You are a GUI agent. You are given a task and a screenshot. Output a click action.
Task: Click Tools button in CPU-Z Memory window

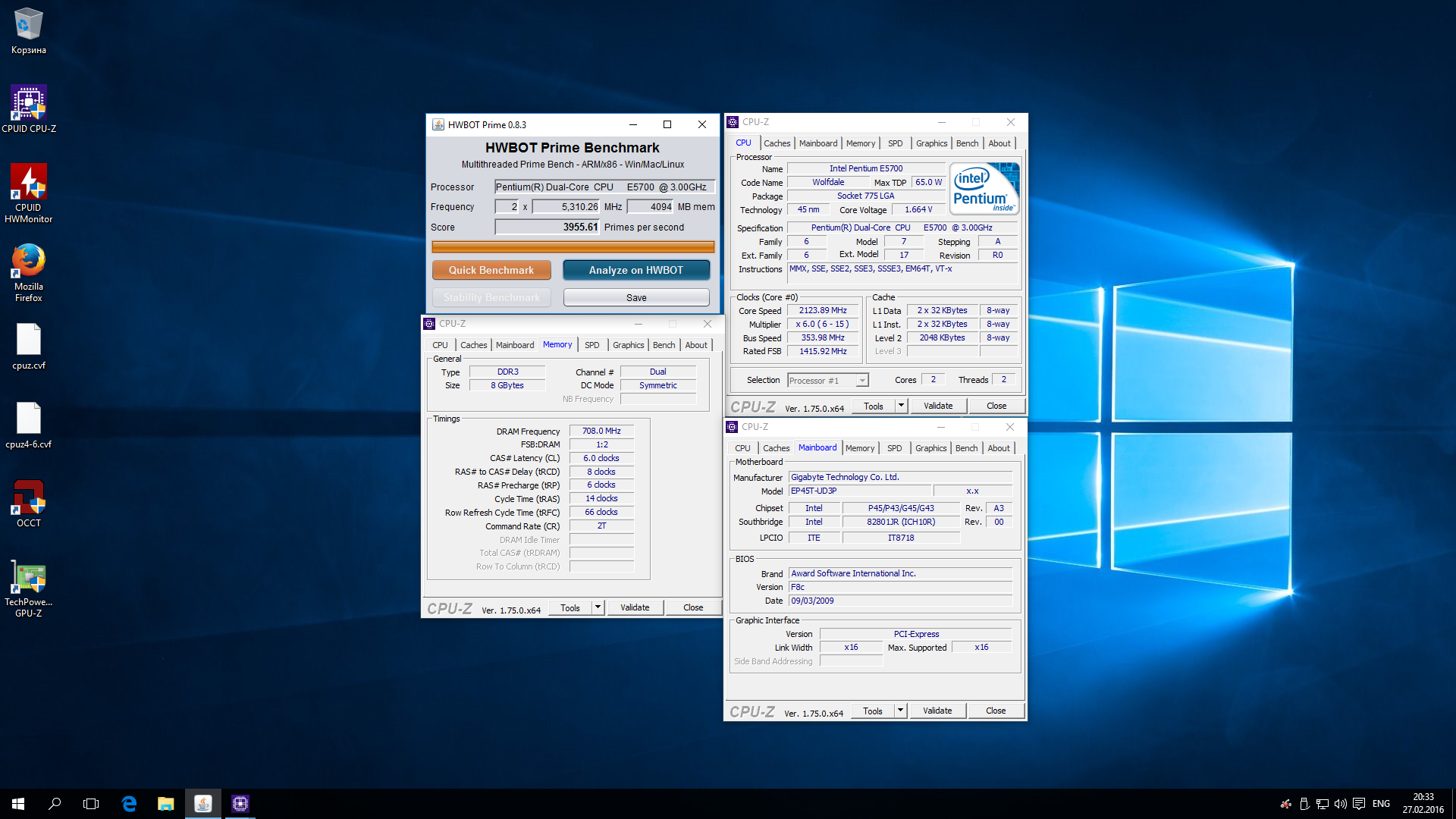570,607
